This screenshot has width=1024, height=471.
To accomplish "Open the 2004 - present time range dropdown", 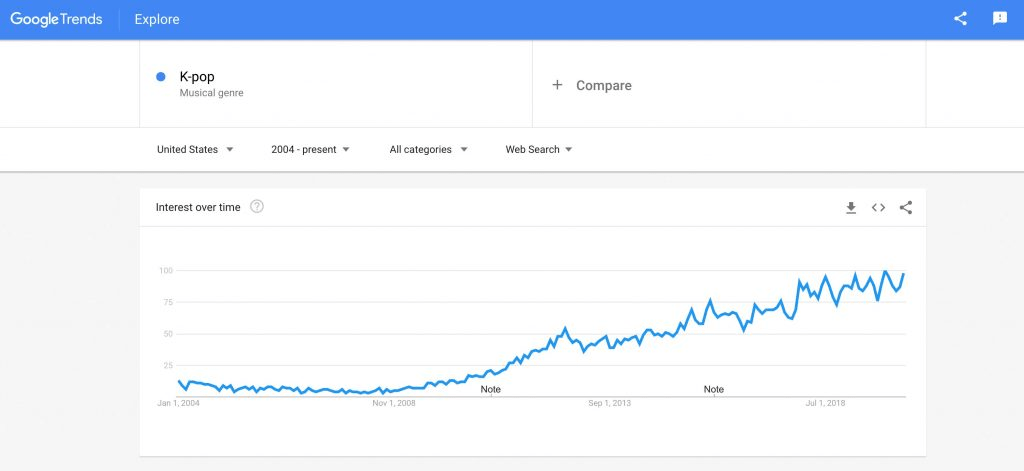I will [310, 150].
